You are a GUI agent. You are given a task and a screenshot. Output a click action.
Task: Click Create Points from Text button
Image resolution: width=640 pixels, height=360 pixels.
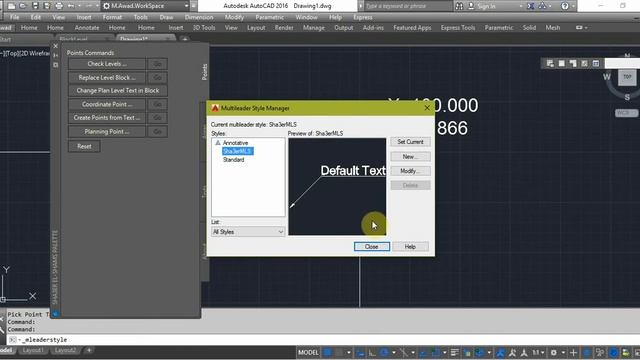(107, 118)
